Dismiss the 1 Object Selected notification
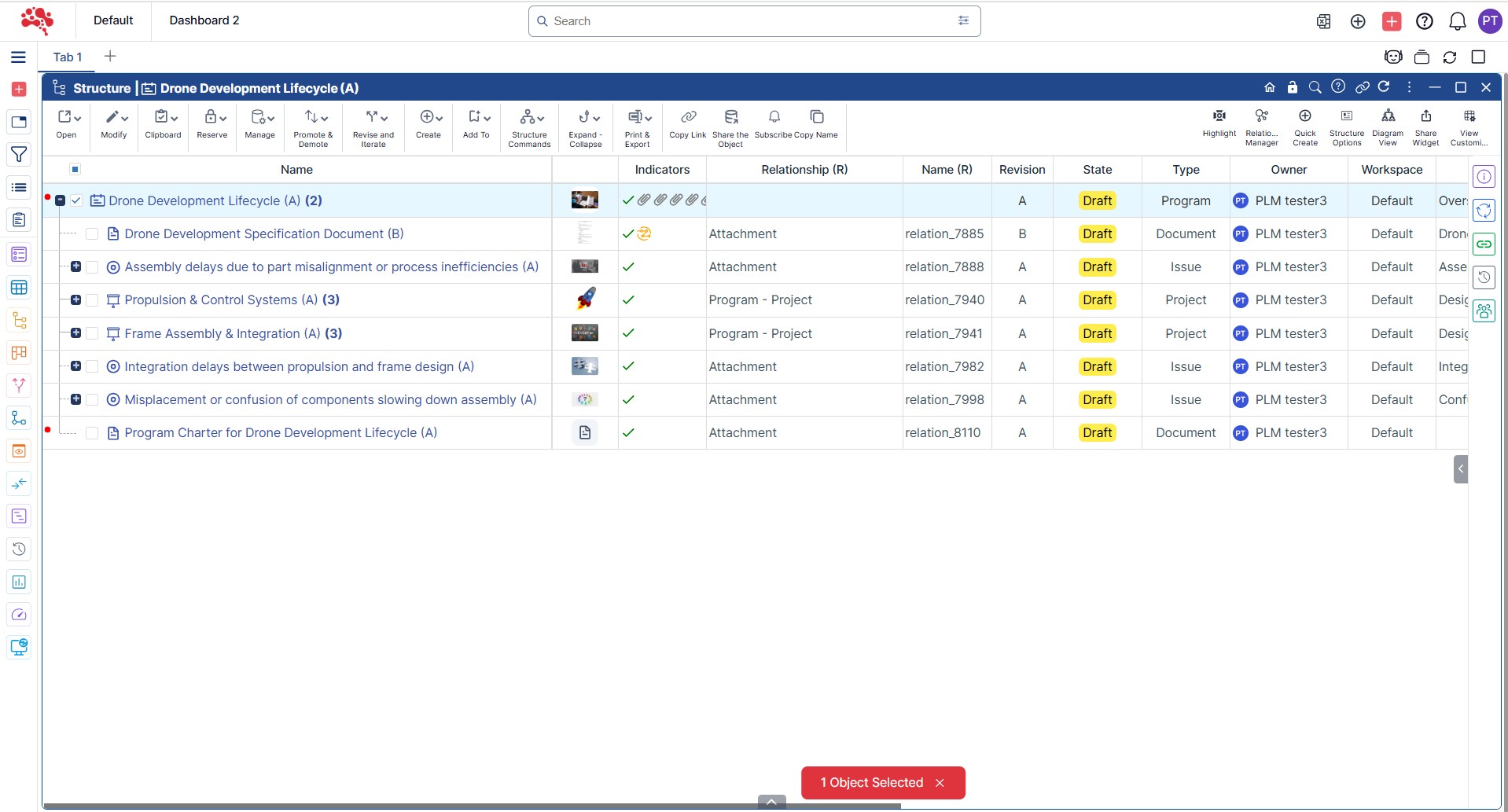This screenshot has height=812, width=1508. click(940, 783)
